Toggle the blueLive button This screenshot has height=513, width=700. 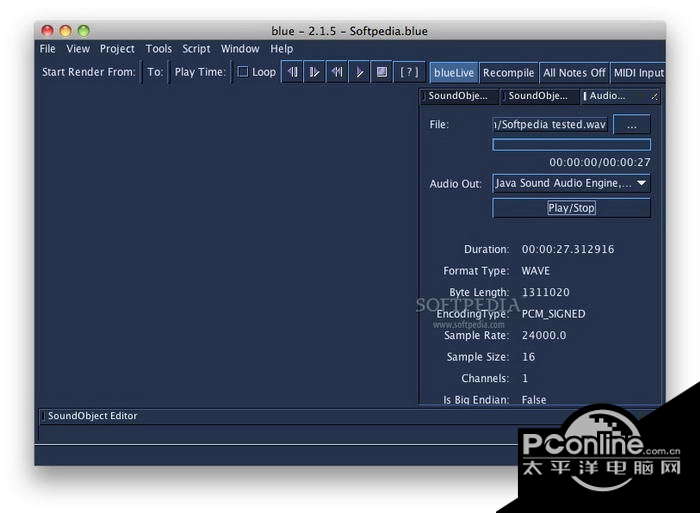point(454,73)
